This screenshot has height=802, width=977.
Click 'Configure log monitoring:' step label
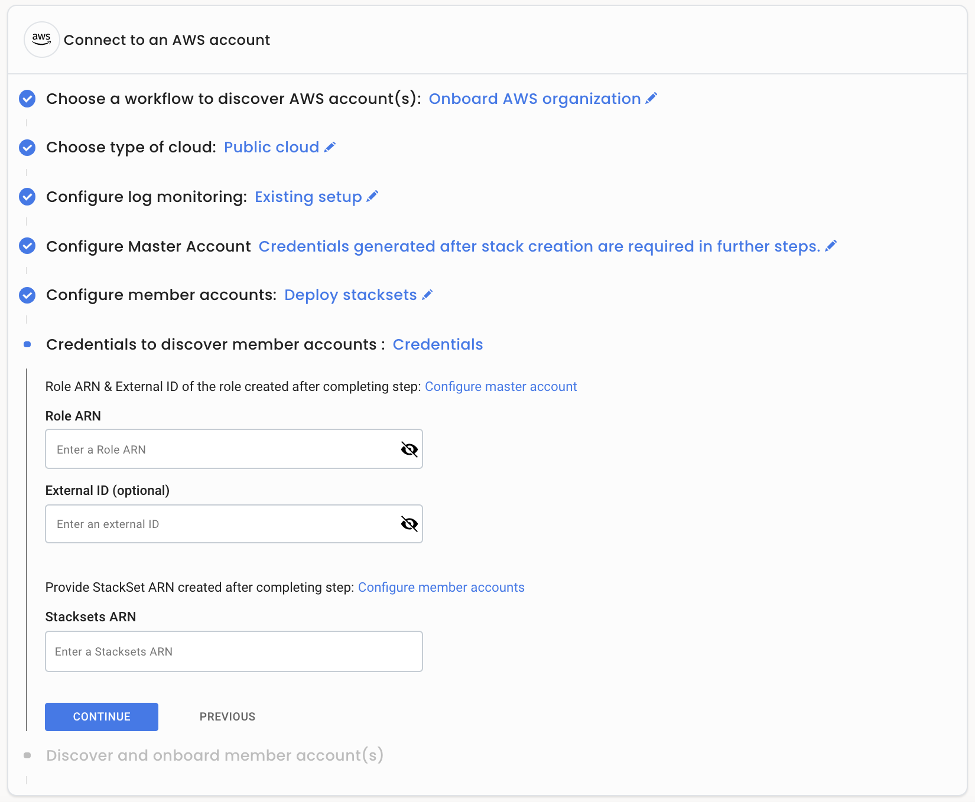point(146,197)
